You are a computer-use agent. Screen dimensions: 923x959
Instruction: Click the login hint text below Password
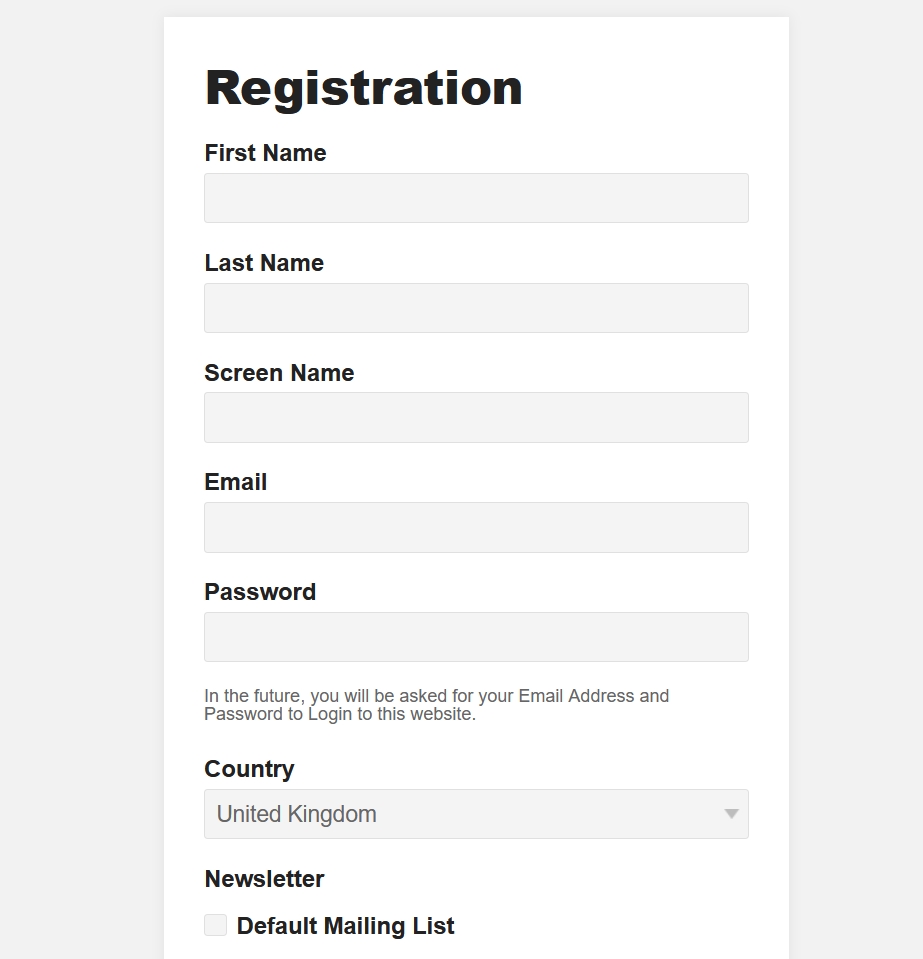pos(436,705)
